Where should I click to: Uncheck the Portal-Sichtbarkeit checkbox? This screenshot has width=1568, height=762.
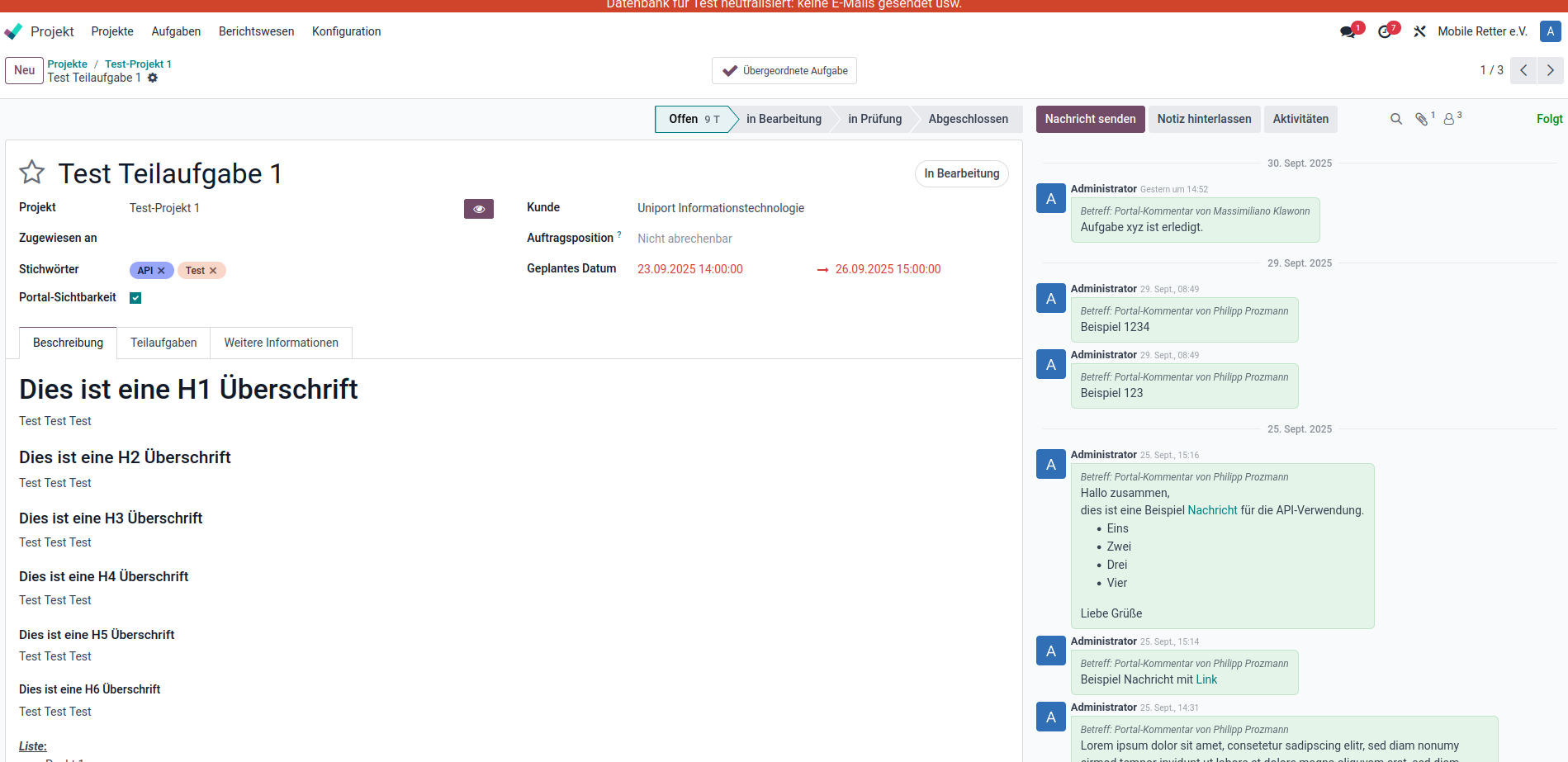(x=135, y=298)
